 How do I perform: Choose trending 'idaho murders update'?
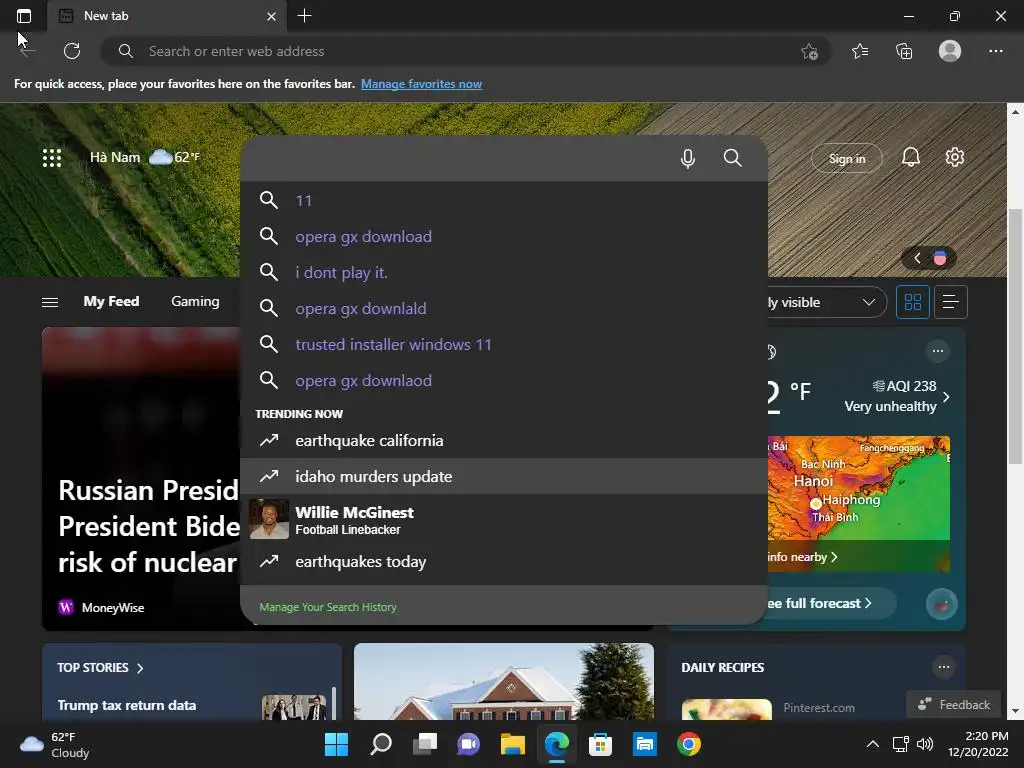[x=504, y=476]
